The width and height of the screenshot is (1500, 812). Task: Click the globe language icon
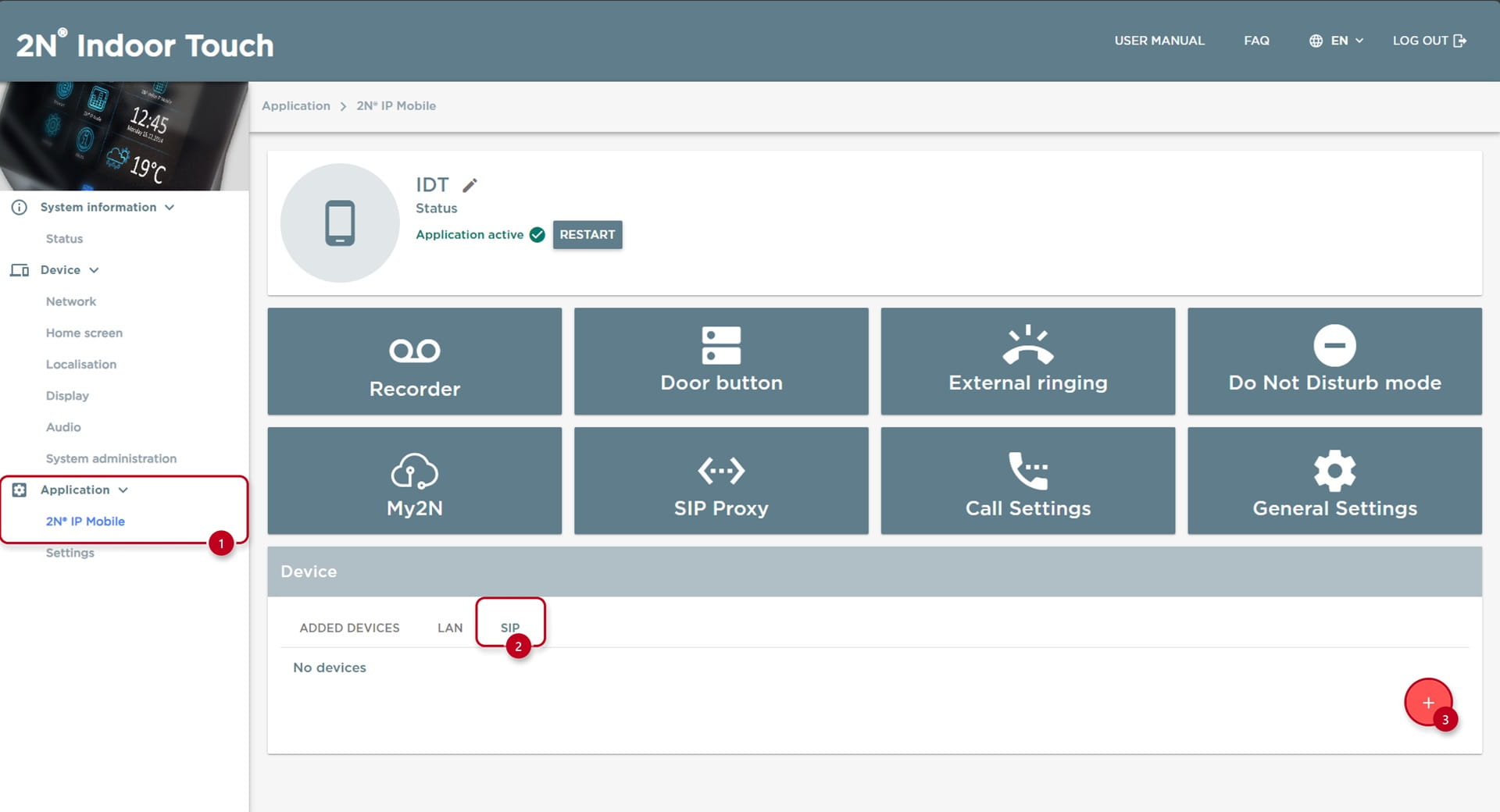(x=1316, y=41)
